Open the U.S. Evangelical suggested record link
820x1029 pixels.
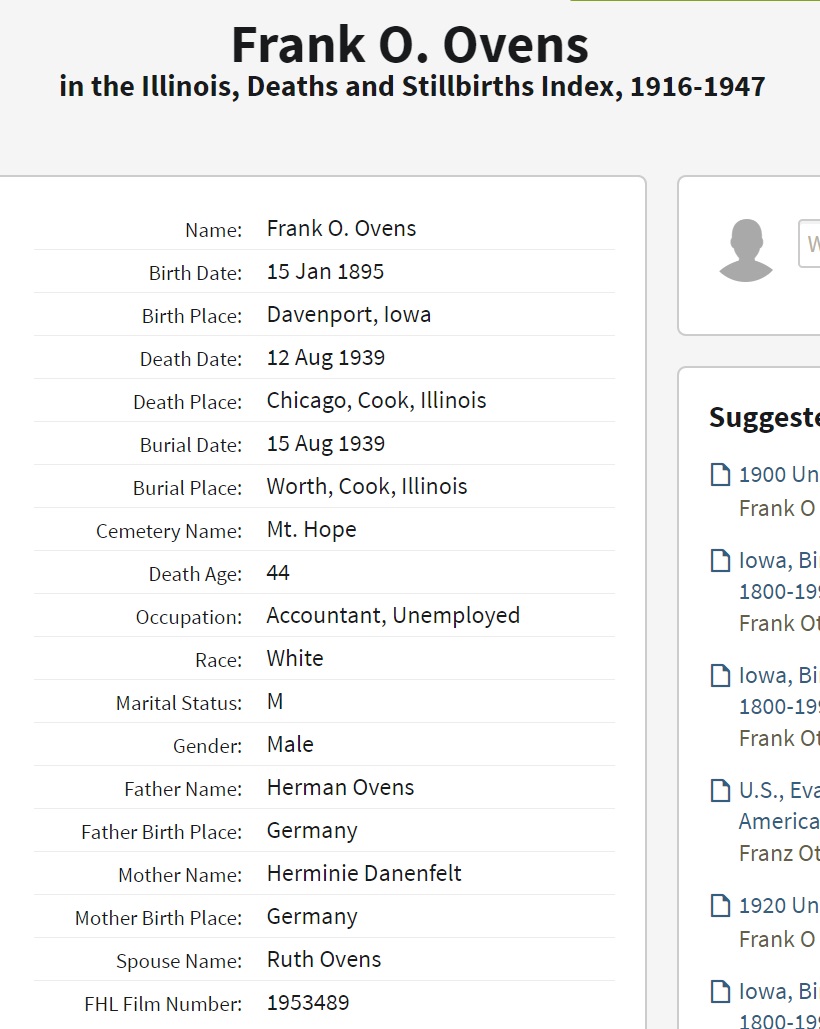coord(778,791)
